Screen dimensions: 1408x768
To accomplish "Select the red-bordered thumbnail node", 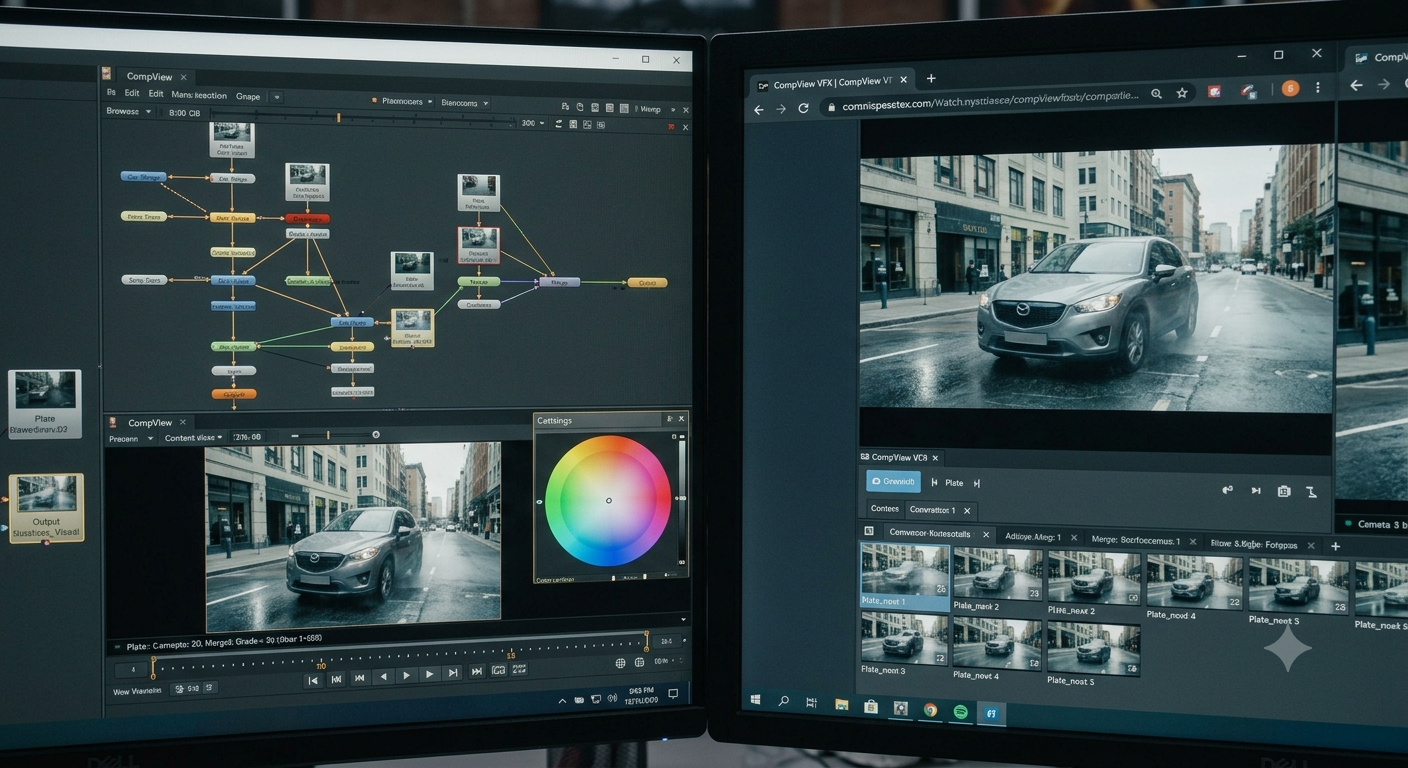I will tap(478, 244).
